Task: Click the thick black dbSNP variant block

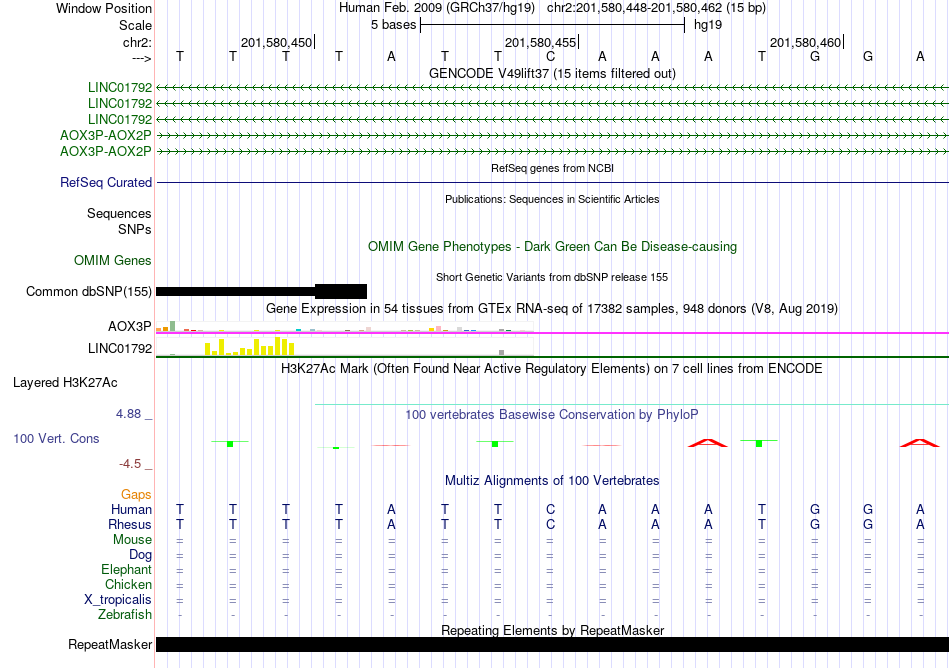Action: pyautogui.click(x=340, y=291)
